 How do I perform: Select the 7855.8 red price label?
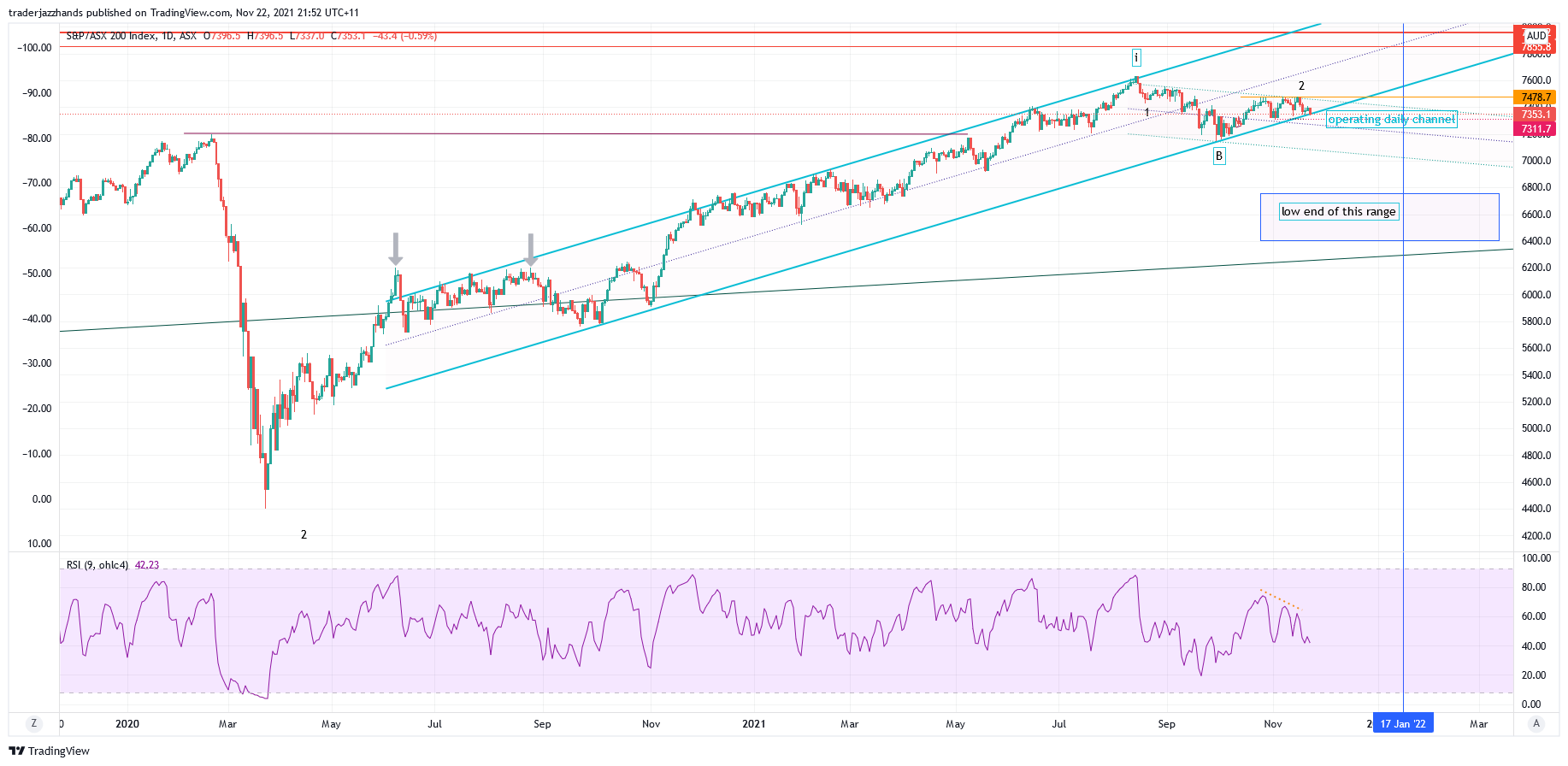click(x=1536, y=47)
